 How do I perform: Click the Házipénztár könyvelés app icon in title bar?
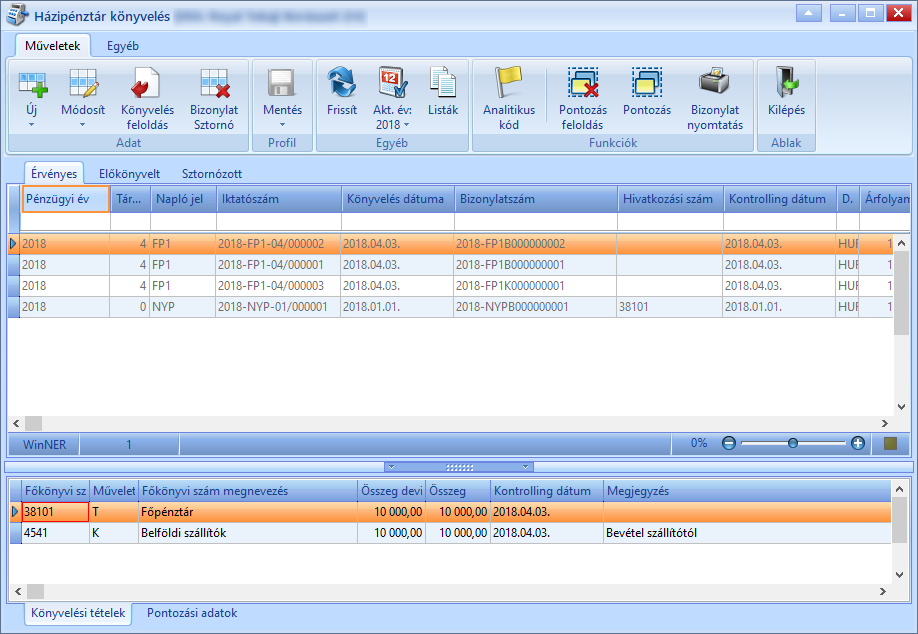pos(17,15)
